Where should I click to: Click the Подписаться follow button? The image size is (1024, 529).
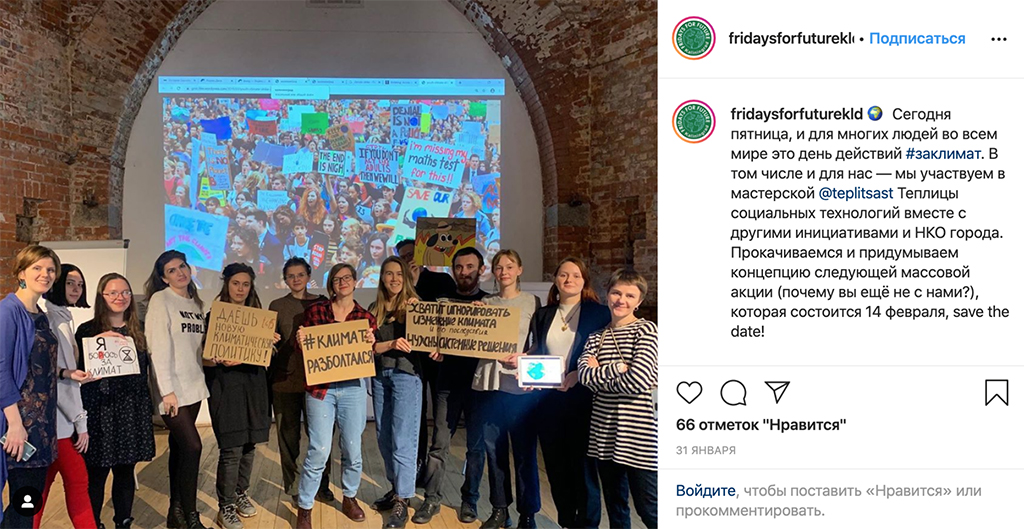coord(917,39)
